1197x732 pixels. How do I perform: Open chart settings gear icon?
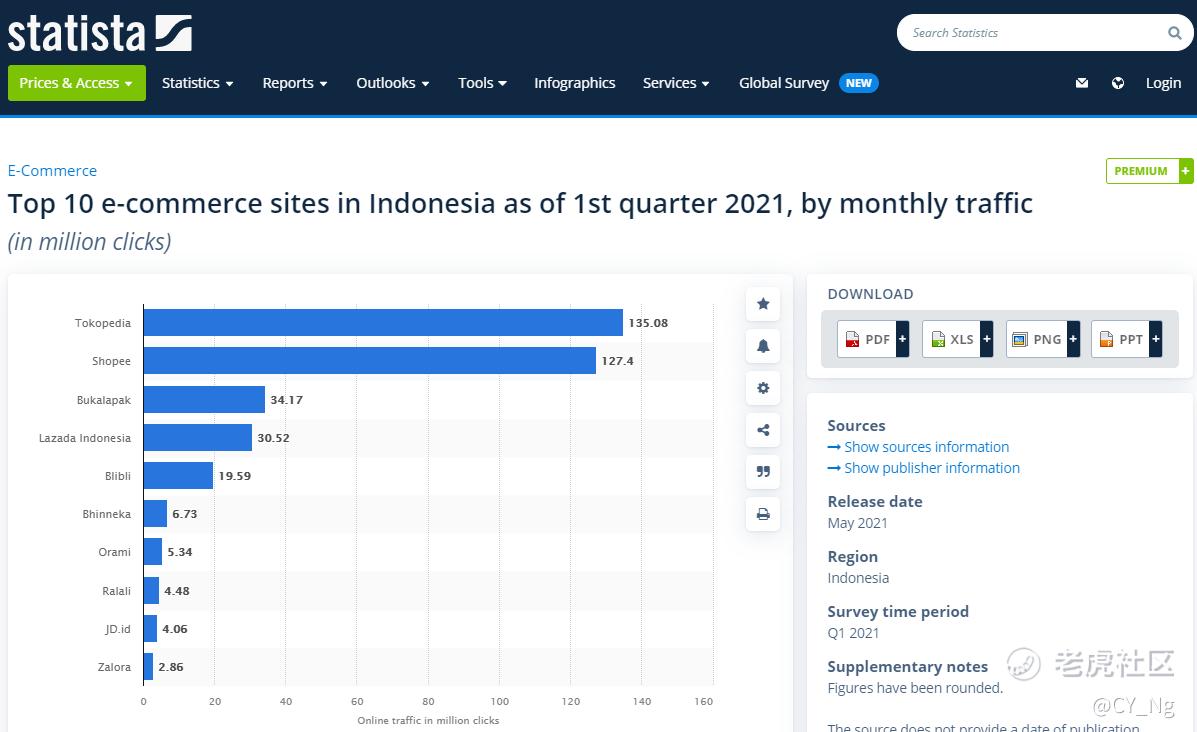pyautogui.click(x=763, y=388)
